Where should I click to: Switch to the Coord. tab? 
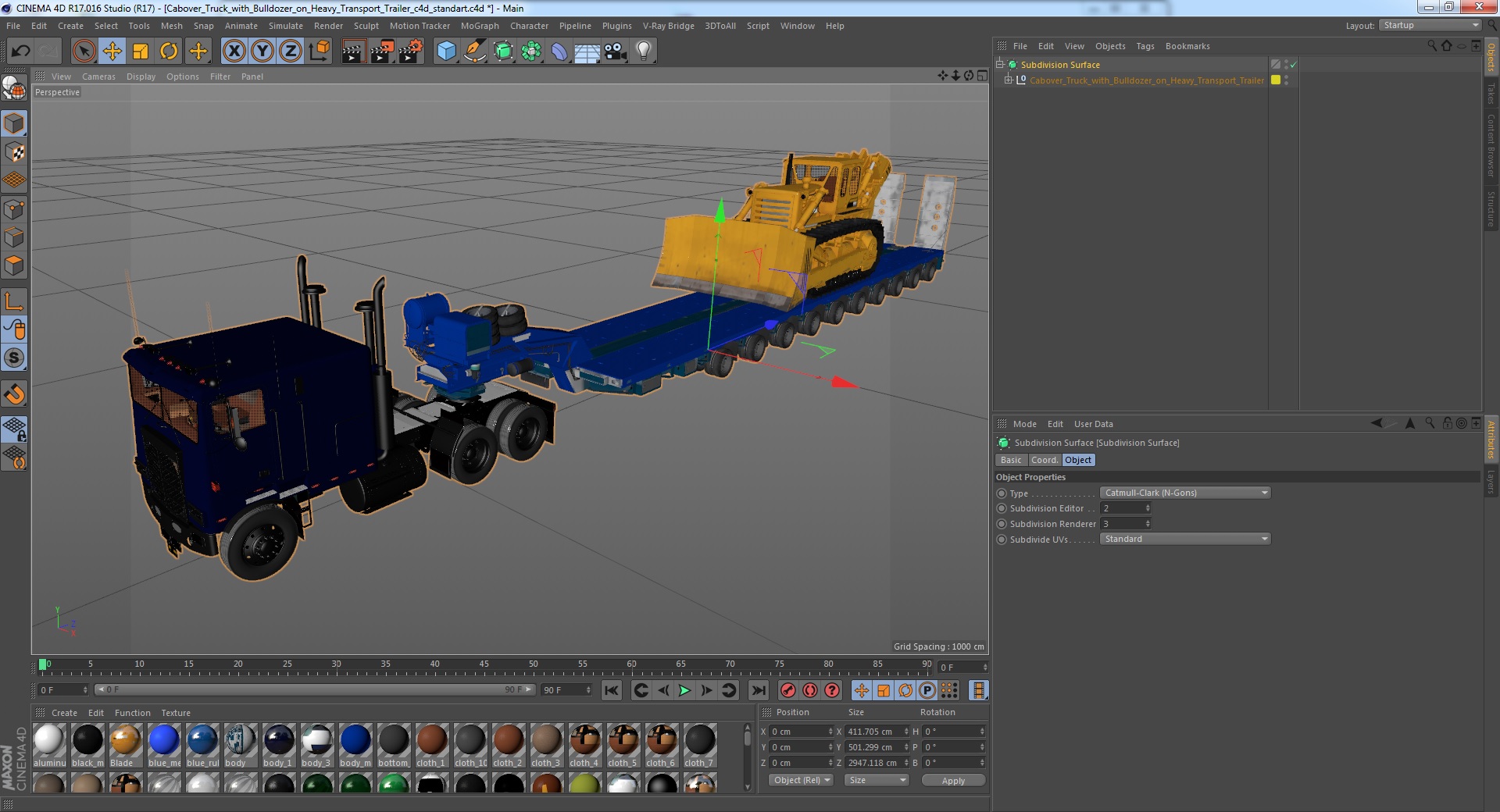click(1044, 460)
